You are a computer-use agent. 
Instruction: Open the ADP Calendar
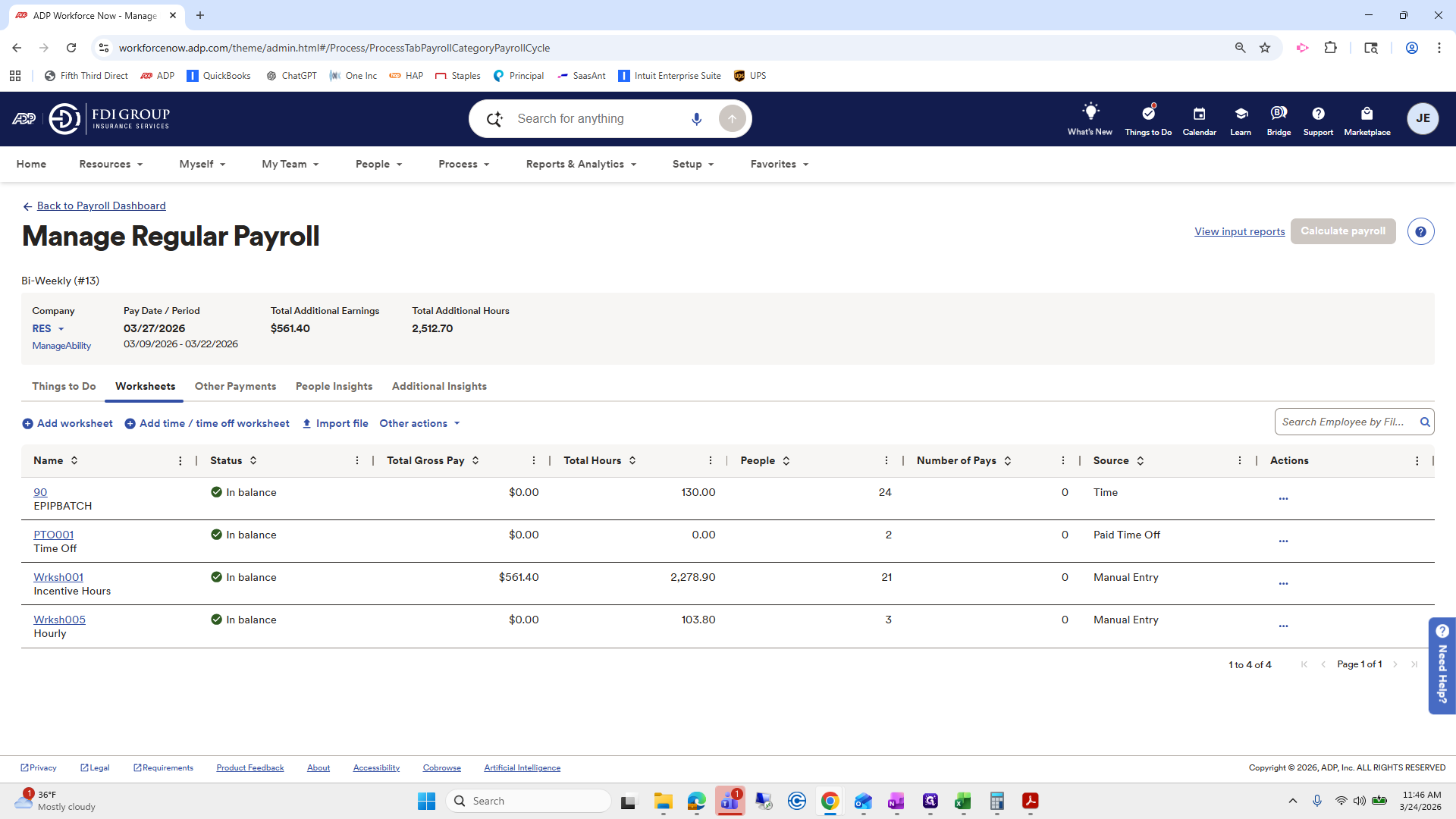click(x=1199, y=118)
